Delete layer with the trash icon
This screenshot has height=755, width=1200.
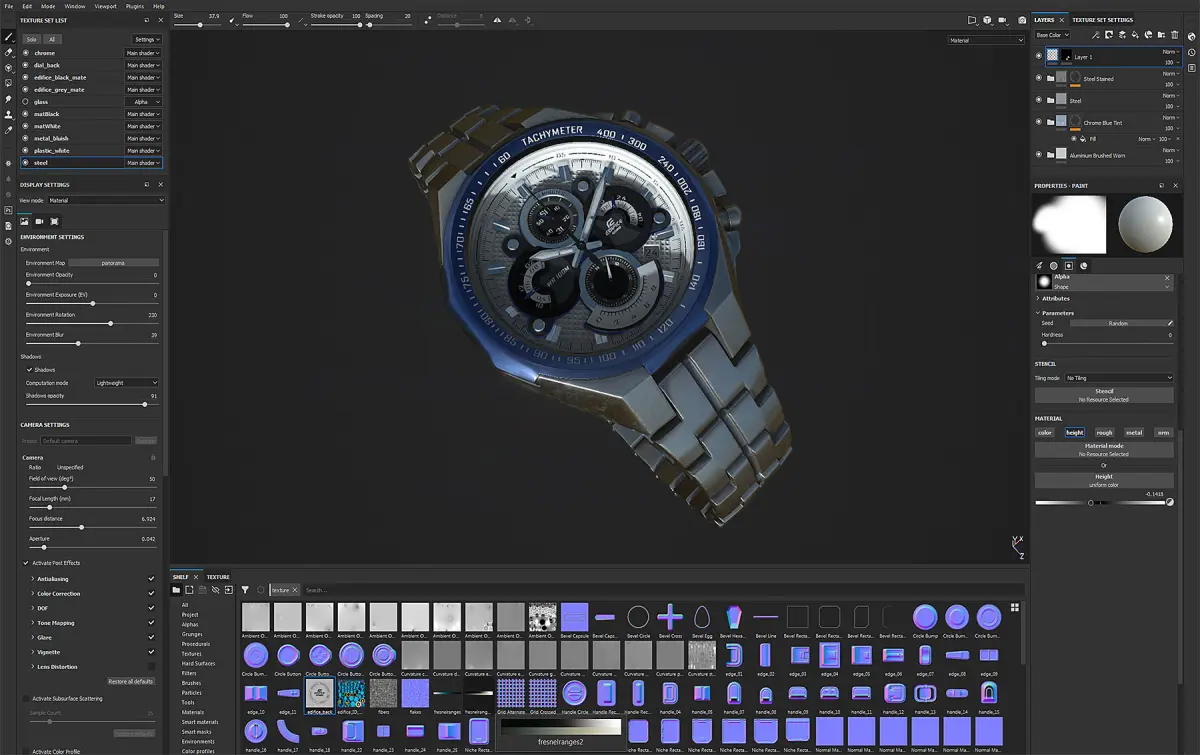(x=1174, y=35)
